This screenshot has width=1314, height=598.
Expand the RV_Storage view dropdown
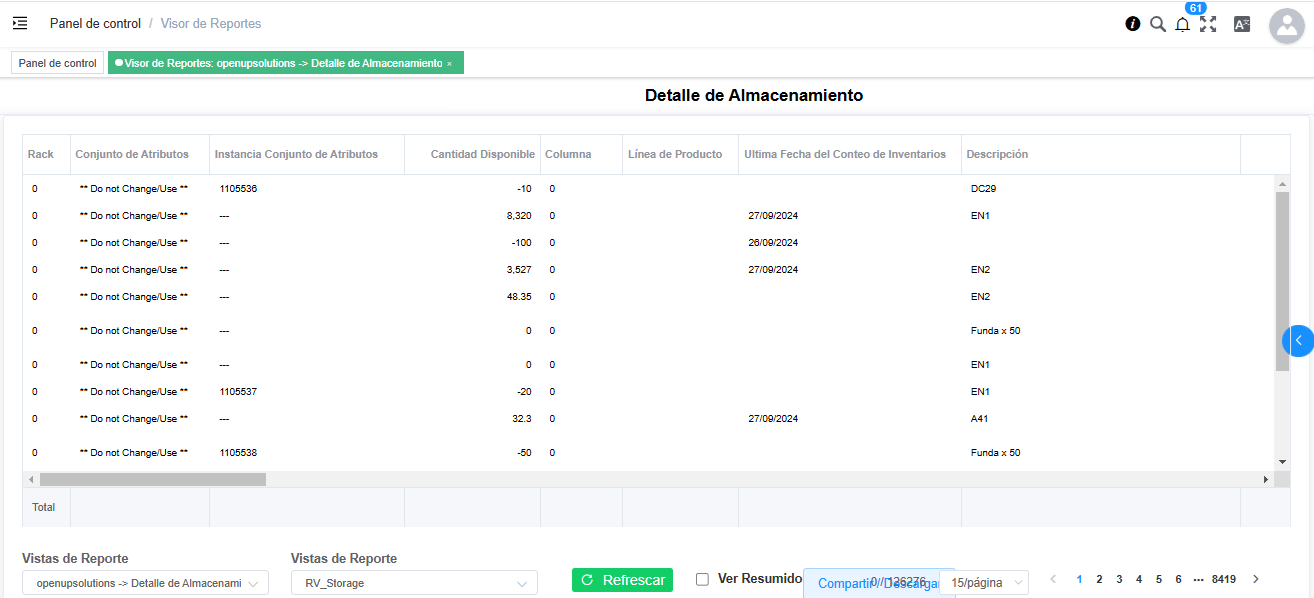(414, 583)
